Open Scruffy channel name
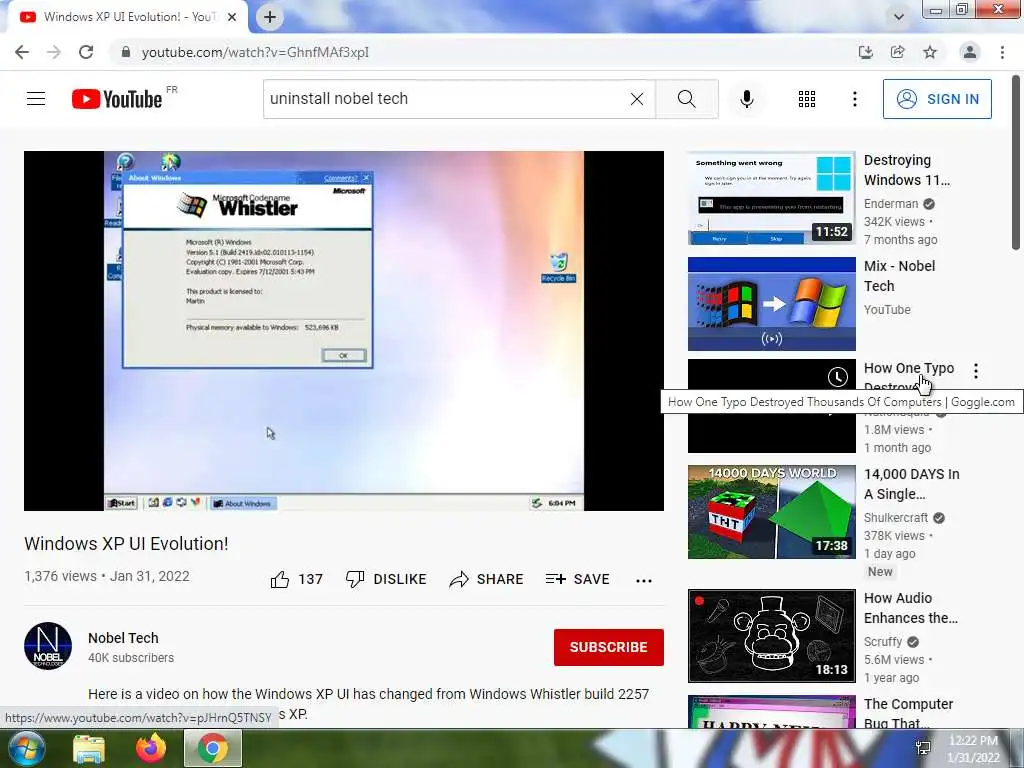The width and height of the screenshot is (1024, 768). click(x=883, y=642)
